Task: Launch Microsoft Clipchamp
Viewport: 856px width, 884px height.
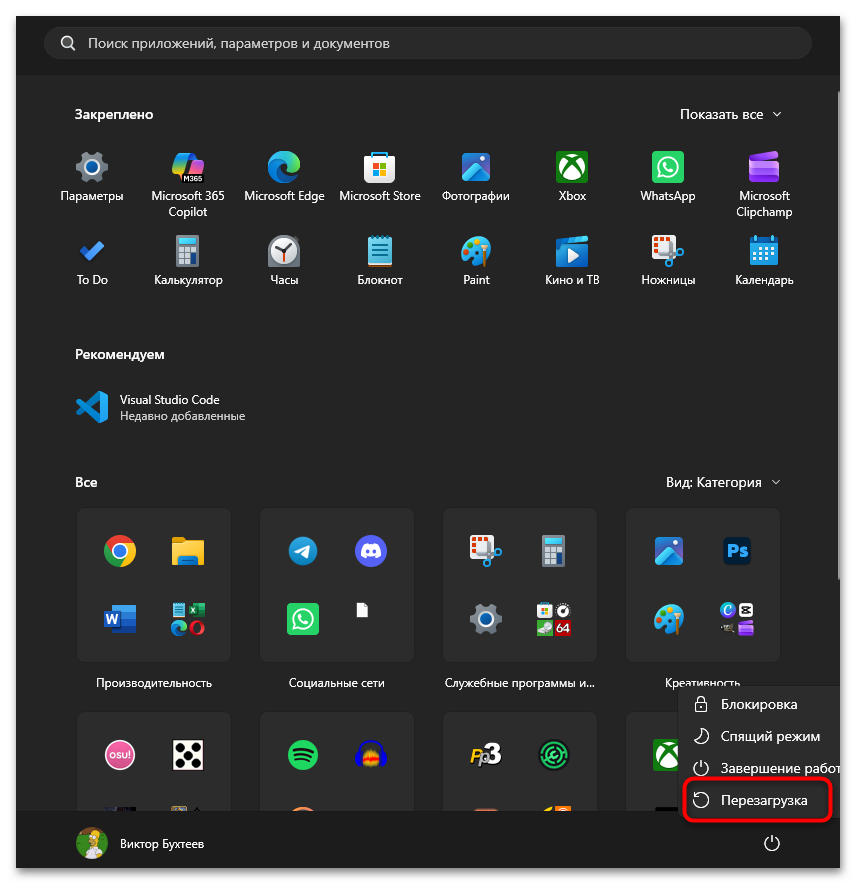Action: (x=764, y=184)
